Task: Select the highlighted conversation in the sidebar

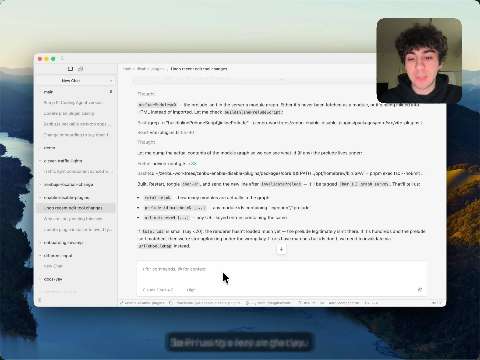Action: [x=76, y=208]
